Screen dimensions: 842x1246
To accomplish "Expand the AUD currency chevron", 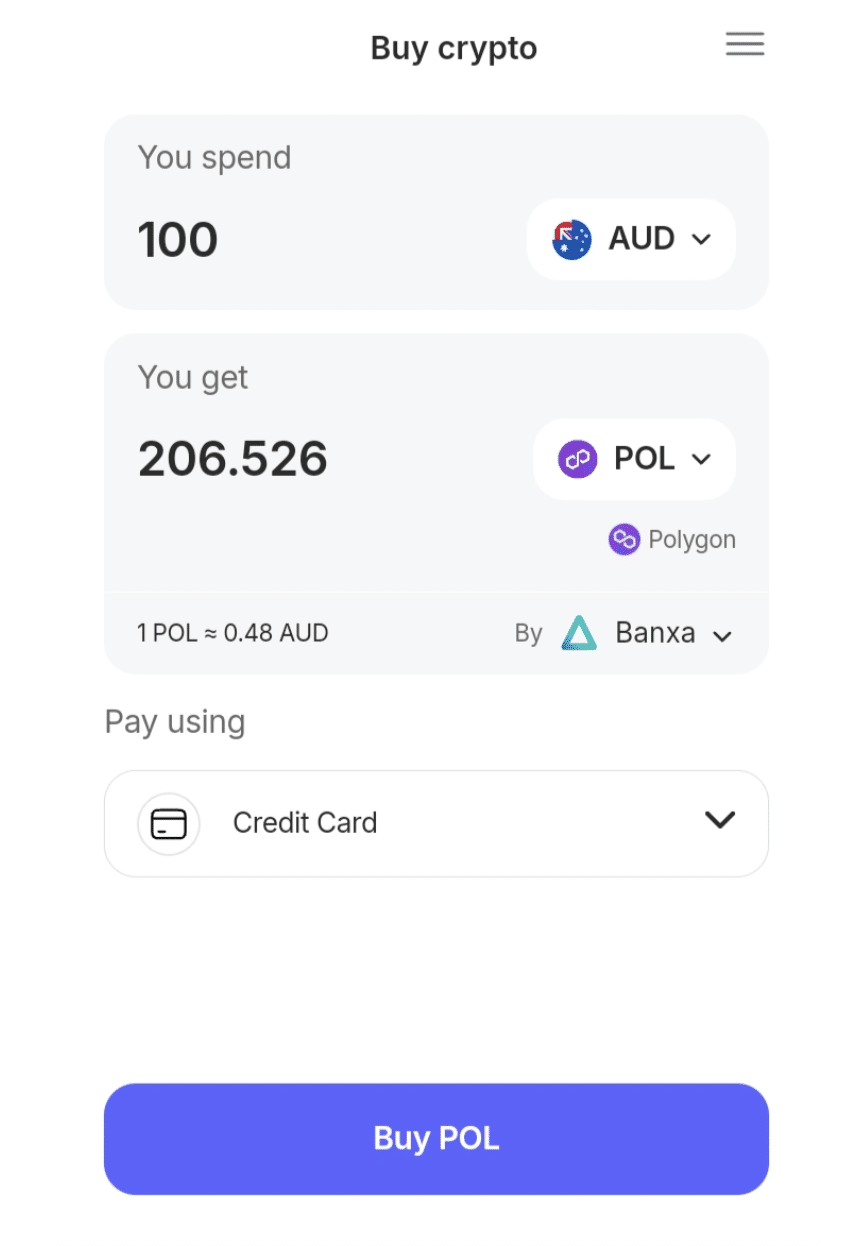I will (702, 240).
